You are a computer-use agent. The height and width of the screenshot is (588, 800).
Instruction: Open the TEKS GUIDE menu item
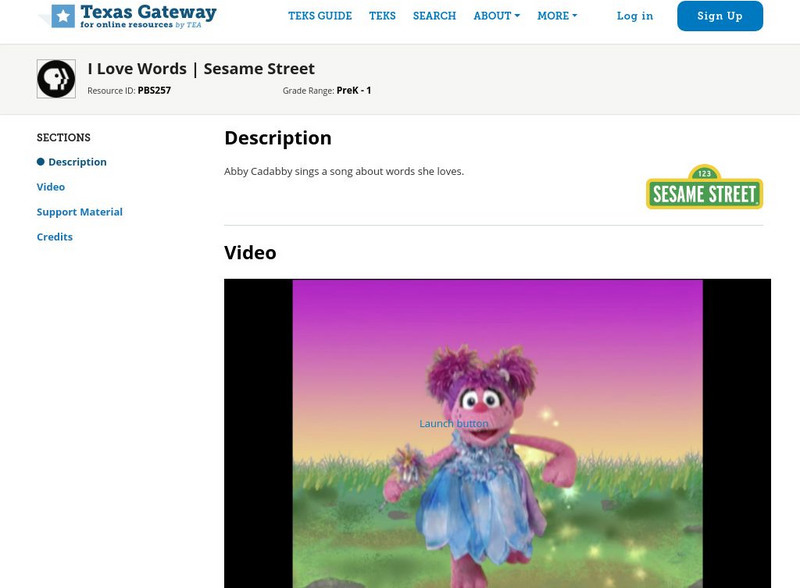[x=320, y=16]
